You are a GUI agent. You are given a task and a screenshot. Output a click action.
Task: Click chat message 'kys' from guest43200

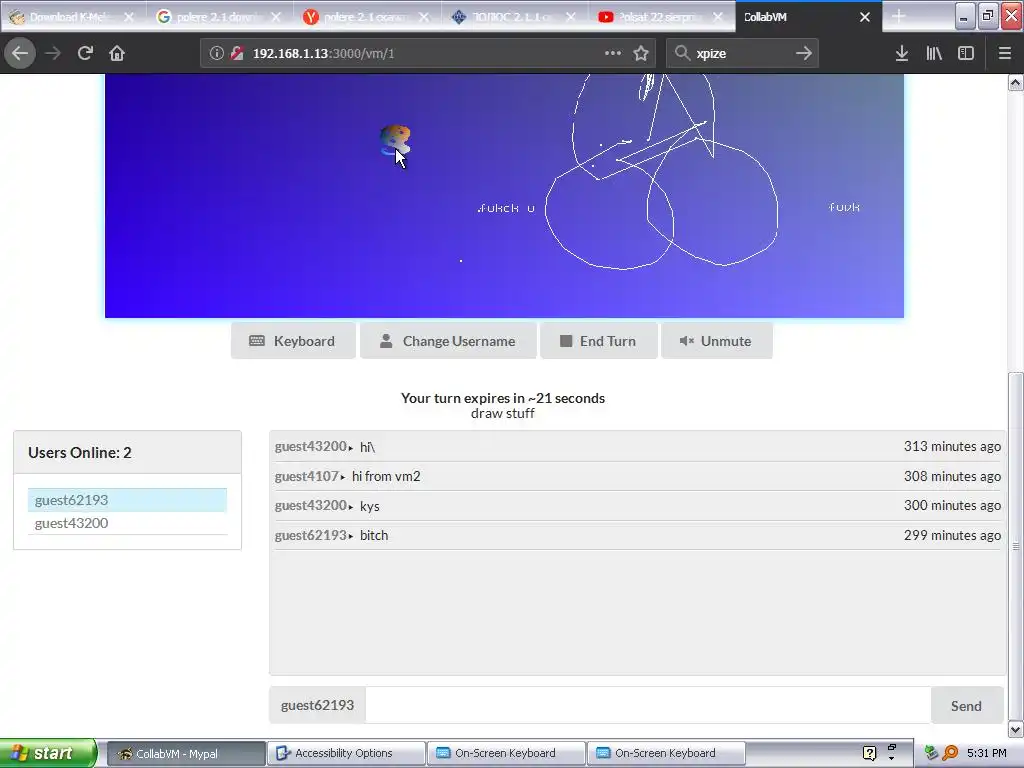click(x=370, y=506)
